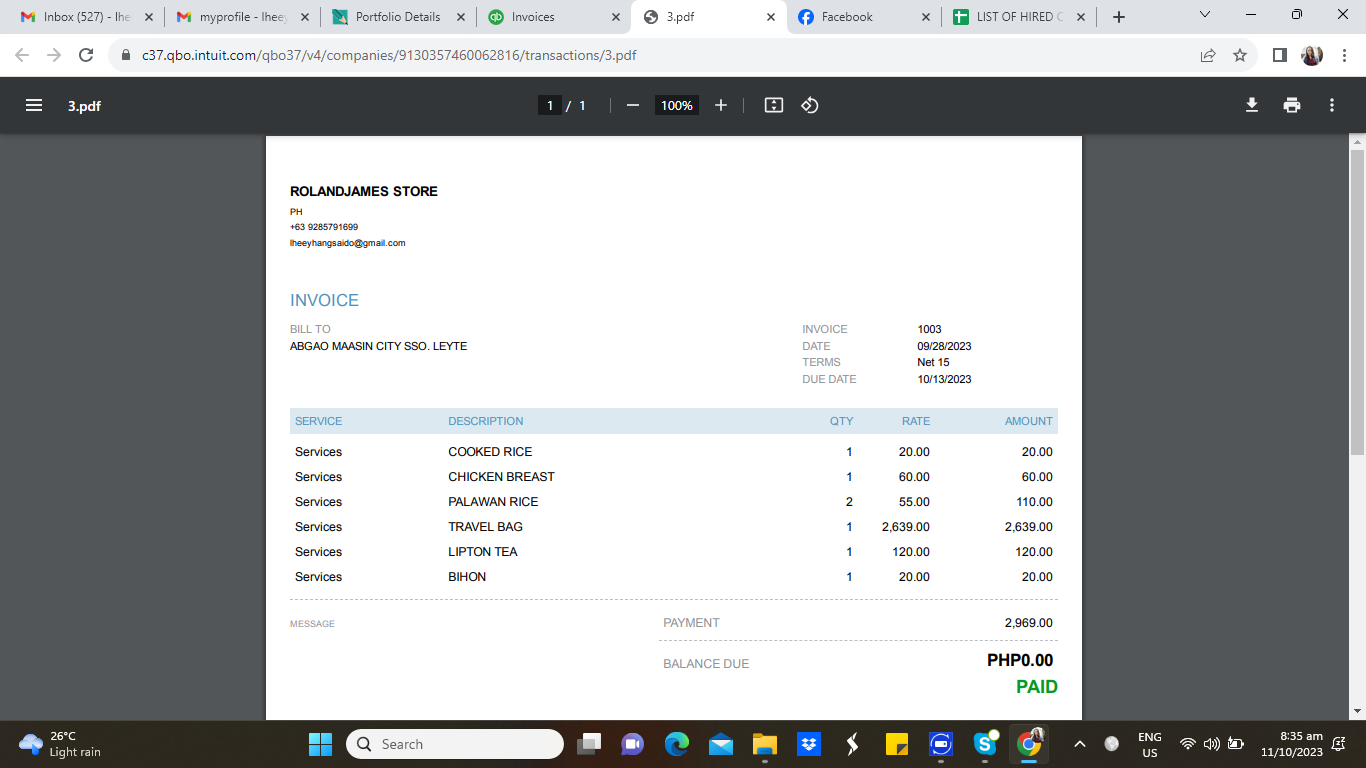1366x768 pixels.
Task: Show hidden system tray icons
Action: 1080,744
